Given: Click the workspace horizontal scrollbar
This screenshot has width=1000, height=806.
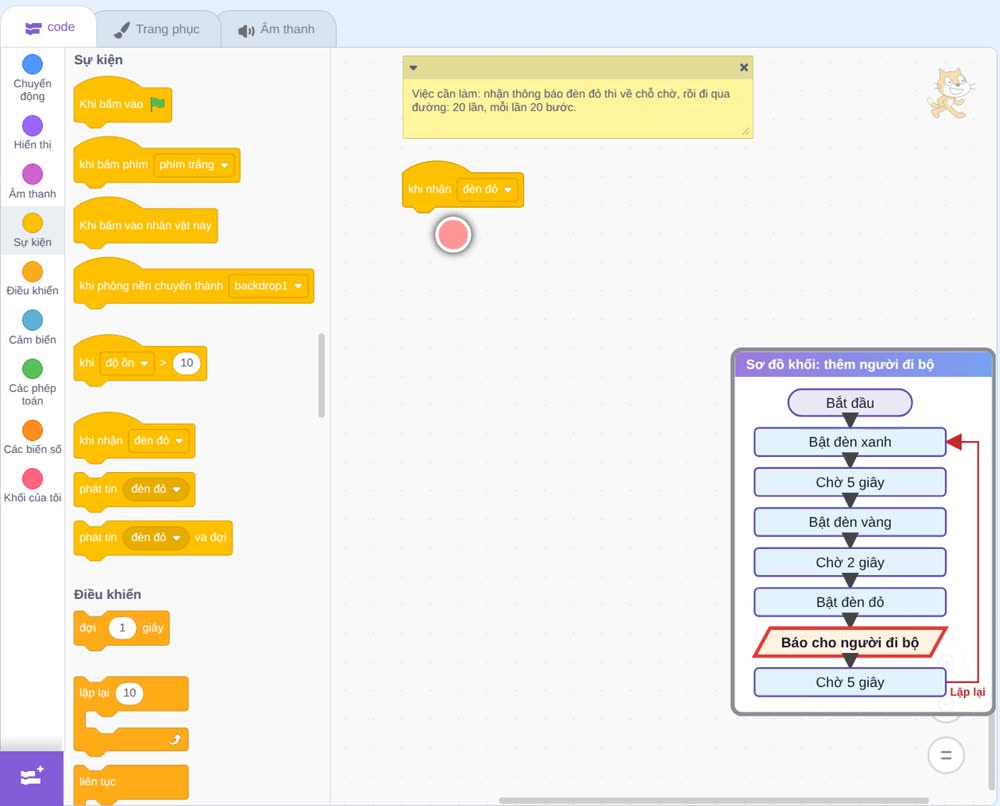Looking at the screenshot, I should pos(713,800).
